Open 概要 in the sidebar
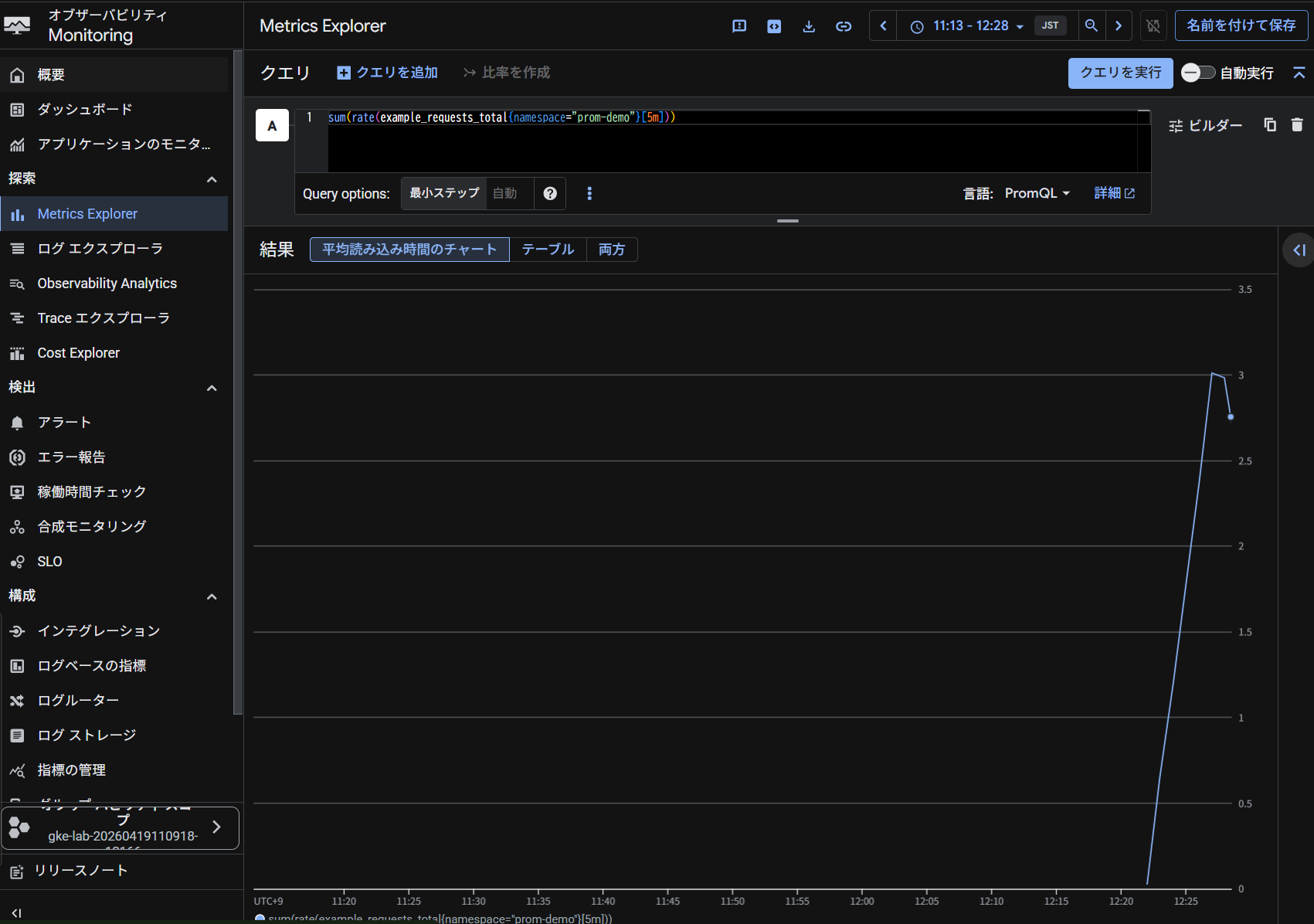The height and width of the screenshot is (924, 1314). pos(114,75)
